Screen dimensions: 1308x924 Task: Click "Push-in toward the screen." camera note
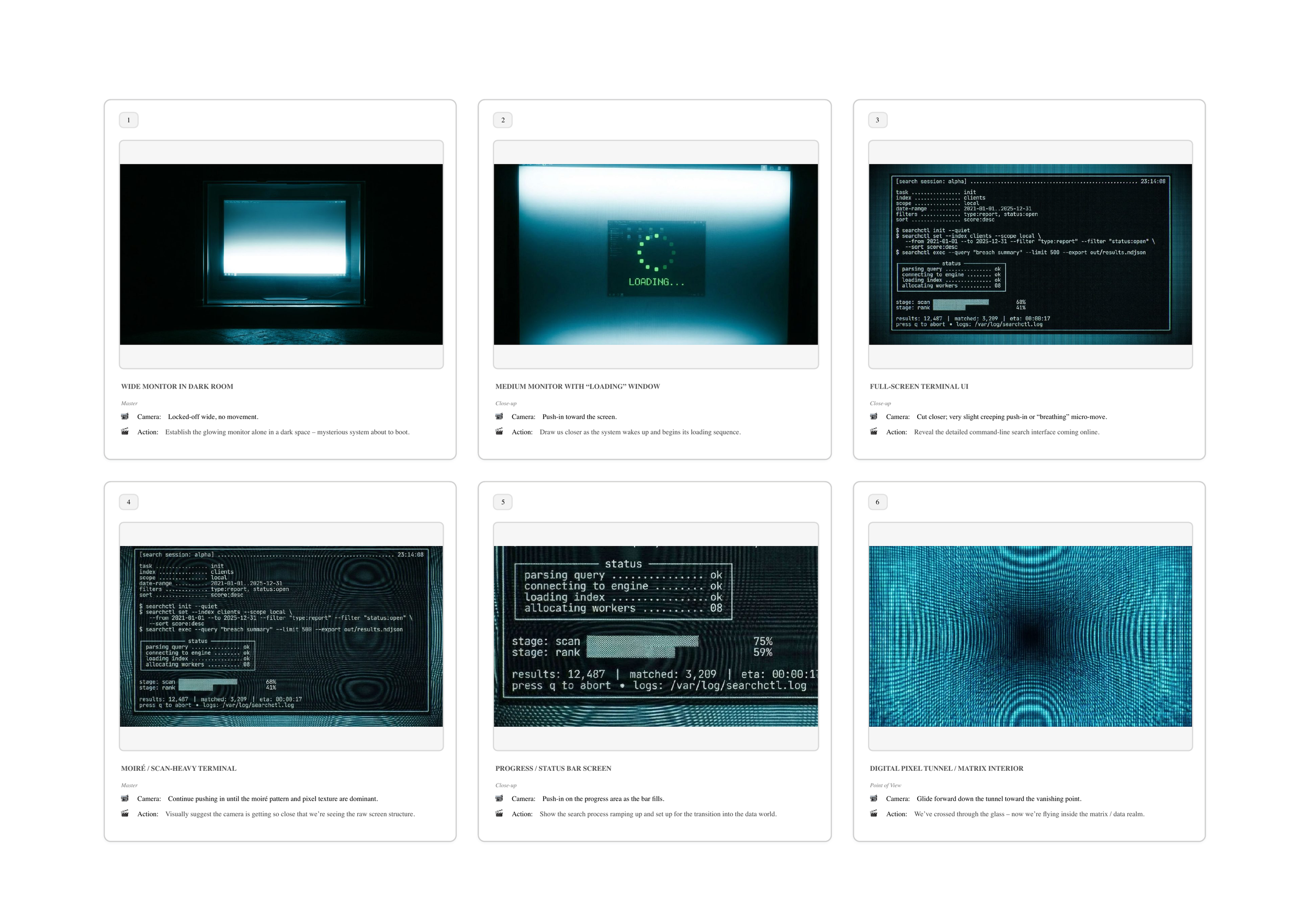(579, 417)
